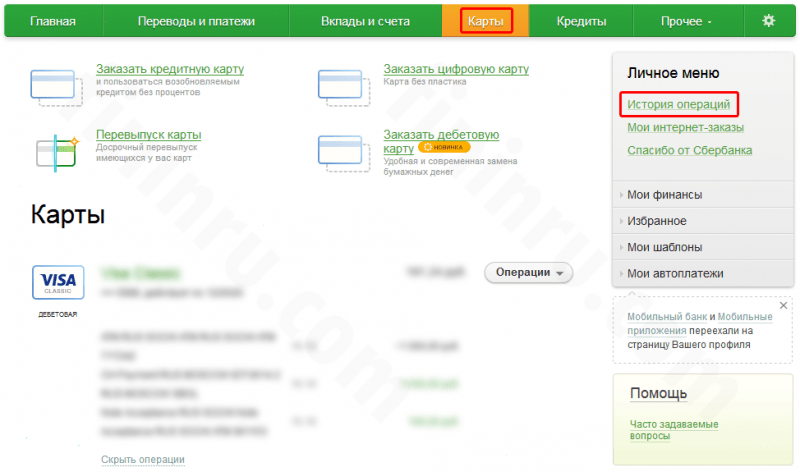Image resolution: width=800 pixels, height=472 pixels.
Task: Click the debit card order icon
Action: point(343,153)
